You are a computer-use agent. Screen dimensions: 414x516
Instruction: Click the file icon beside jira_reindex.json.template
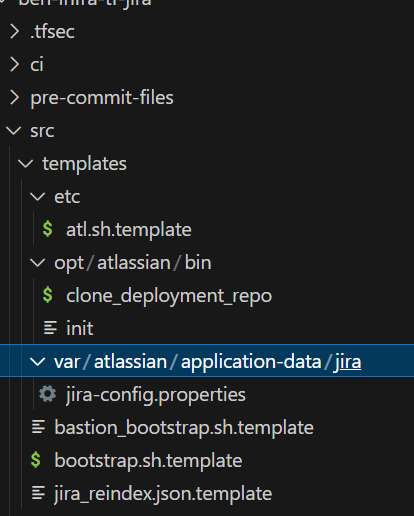tap(38, 493)
